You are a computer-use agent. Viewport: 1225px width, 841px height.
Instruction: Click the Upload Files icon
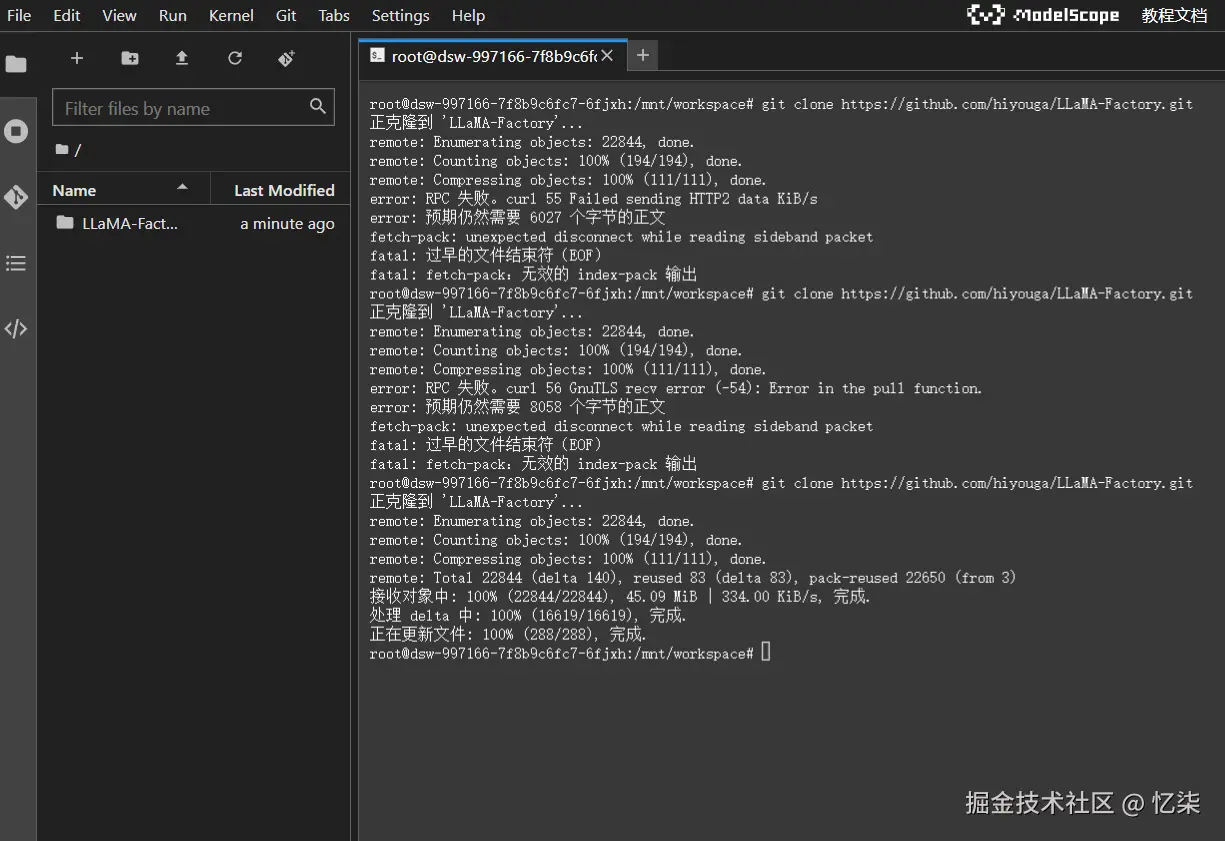tap(182, 58)
